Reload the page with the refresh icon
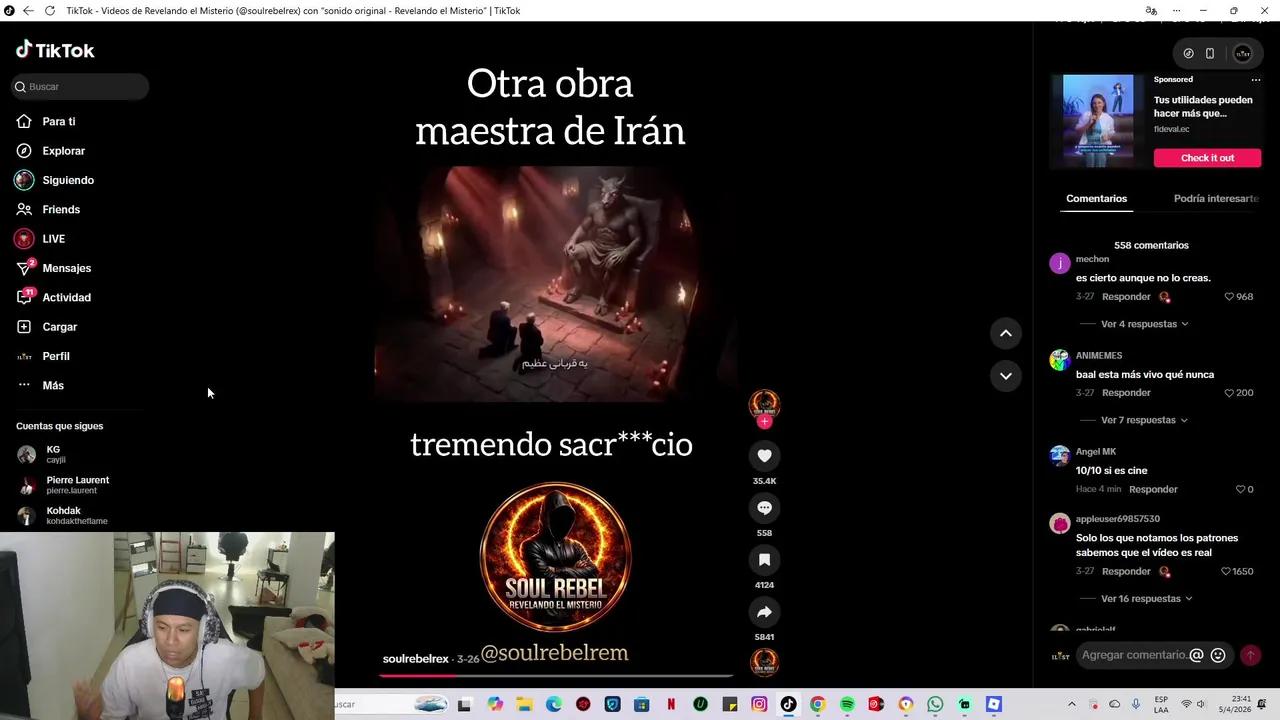 (x=52, y=11)
